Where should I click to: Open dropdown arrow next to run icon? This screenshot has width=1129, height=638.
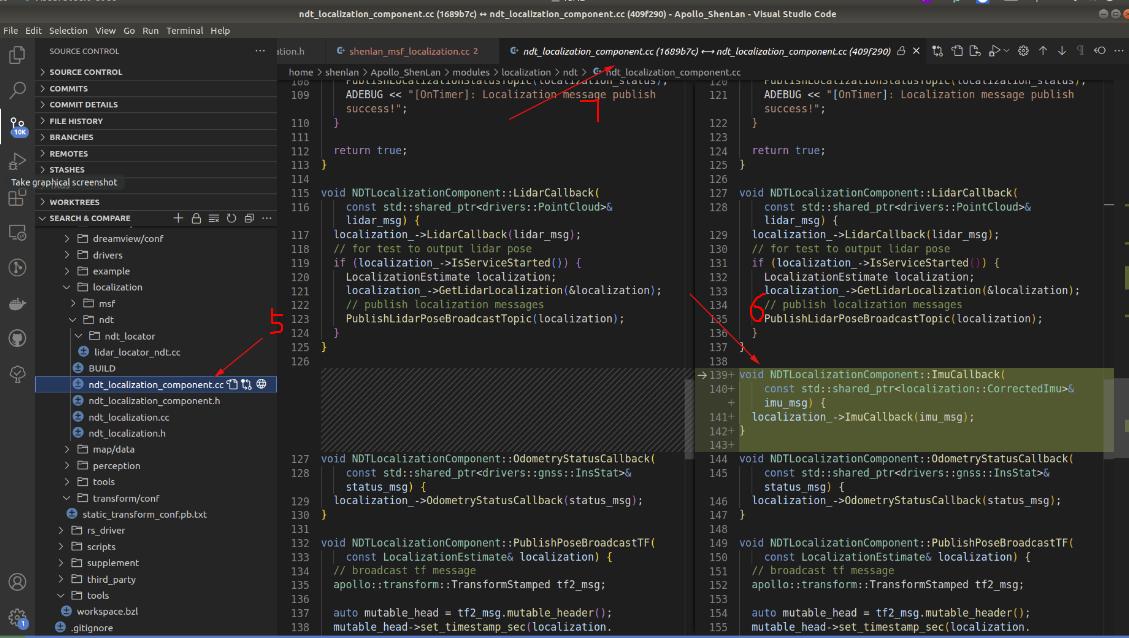pos(1006,51)
